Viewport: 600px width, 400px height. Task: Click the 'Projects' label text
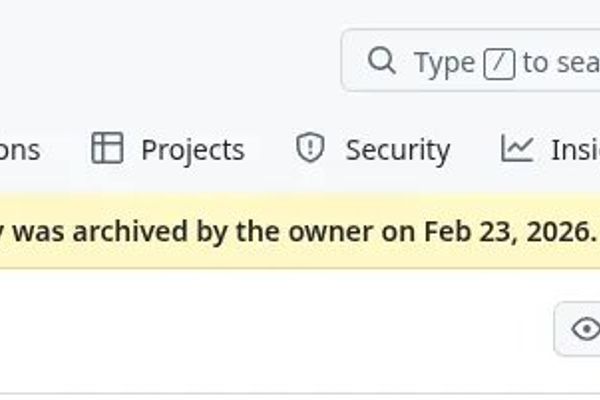point(192,149)
